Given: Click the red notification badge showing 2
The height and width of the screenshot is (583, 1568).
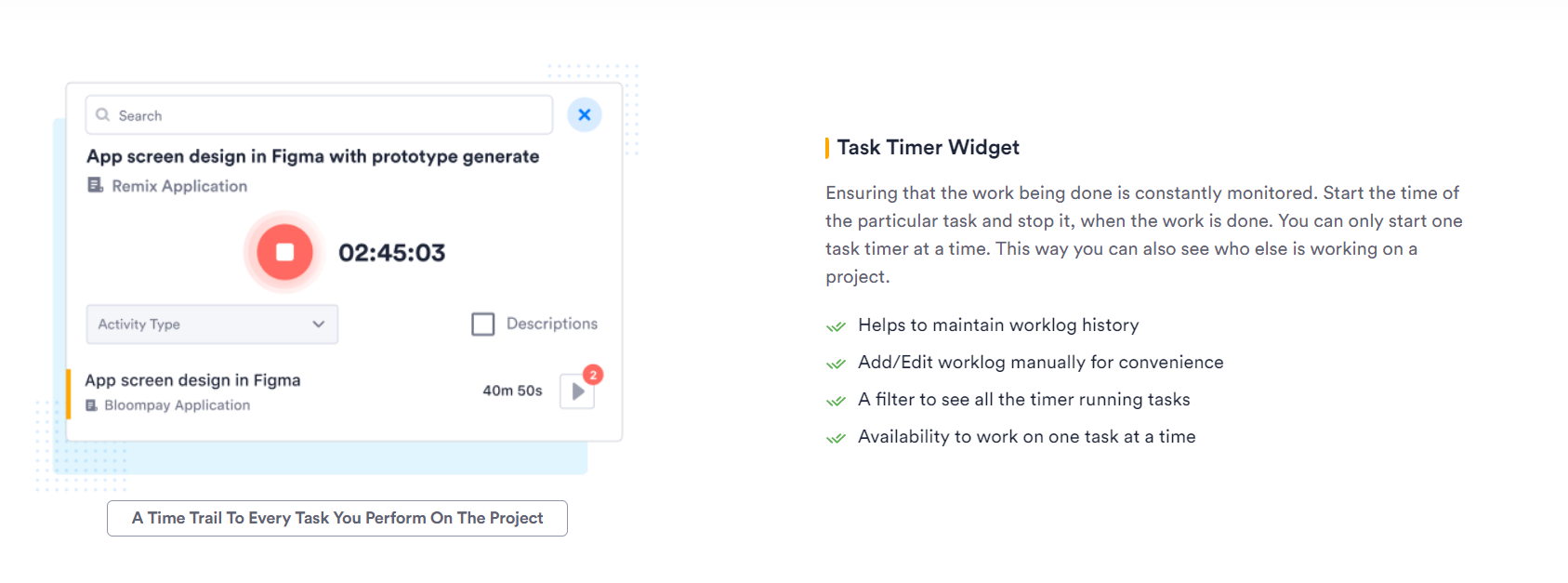Looking at the screenshot, I should pyautogui.click(x=593, y=375).
